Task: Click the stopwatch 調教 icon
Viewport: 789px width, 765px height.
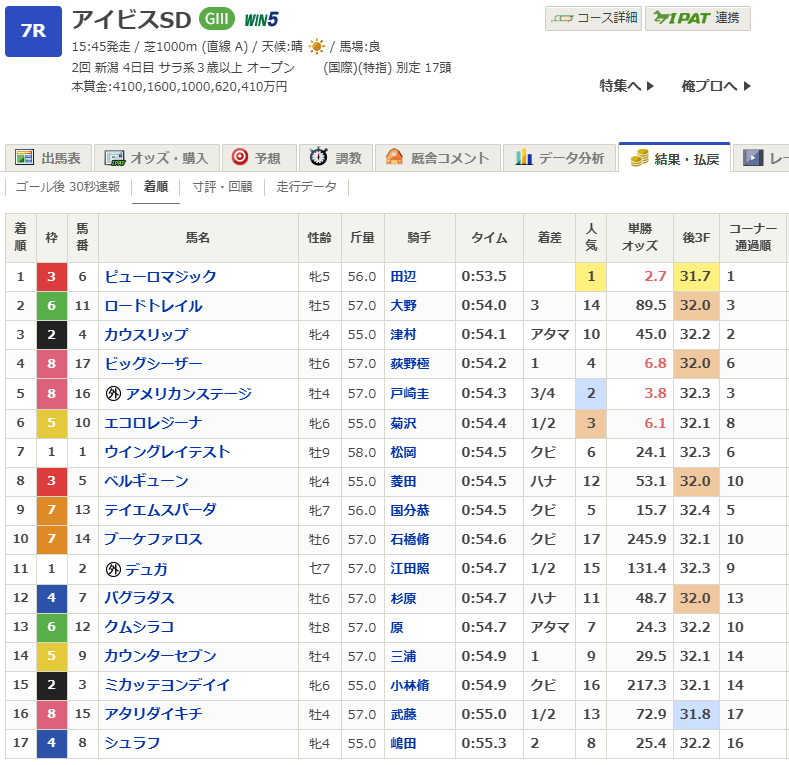Action: click(x=319, y=157)
